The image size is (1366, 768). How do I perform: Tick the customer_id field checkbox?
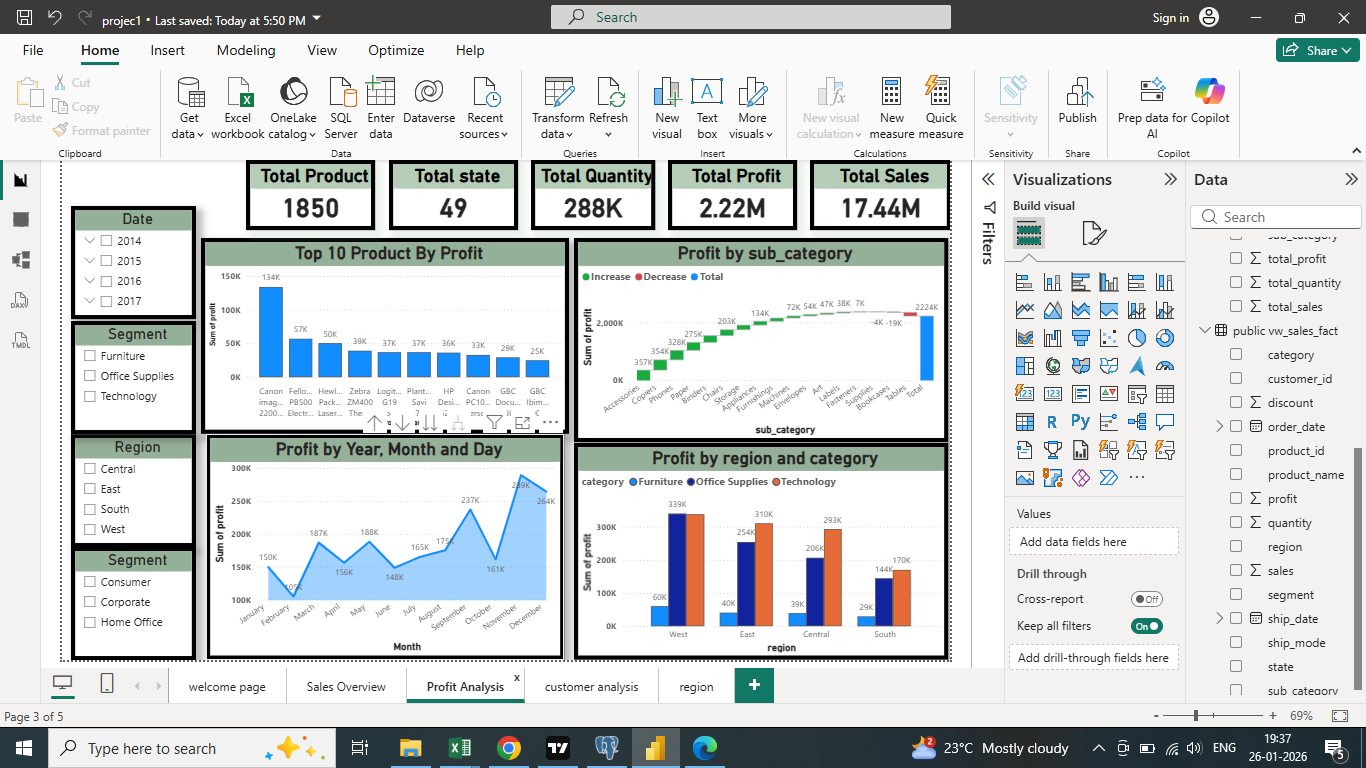click(1236, 379)
